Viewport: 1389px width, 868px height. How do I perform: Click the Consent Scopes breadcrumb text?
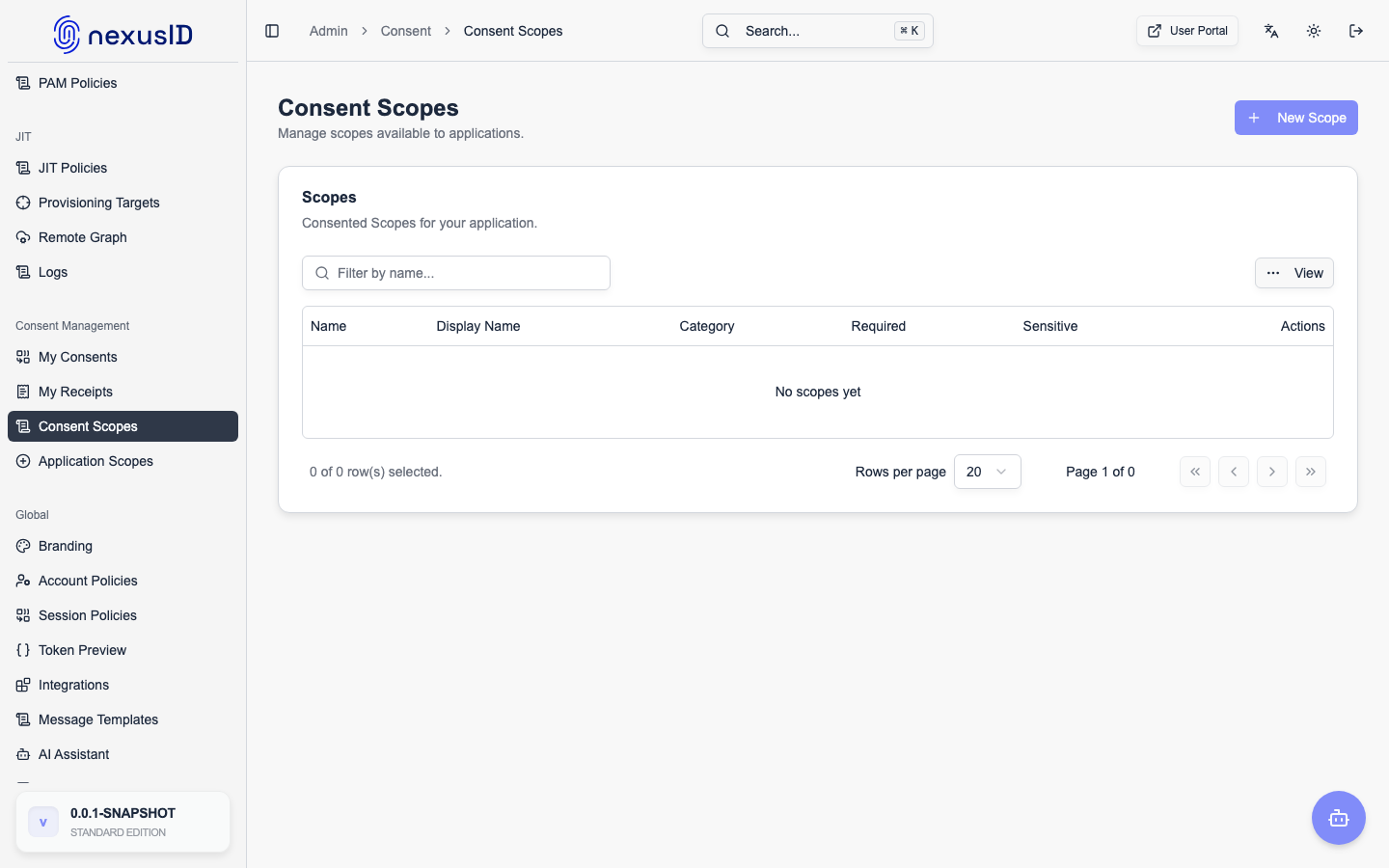pyautogui.click(x=513, y=31)
